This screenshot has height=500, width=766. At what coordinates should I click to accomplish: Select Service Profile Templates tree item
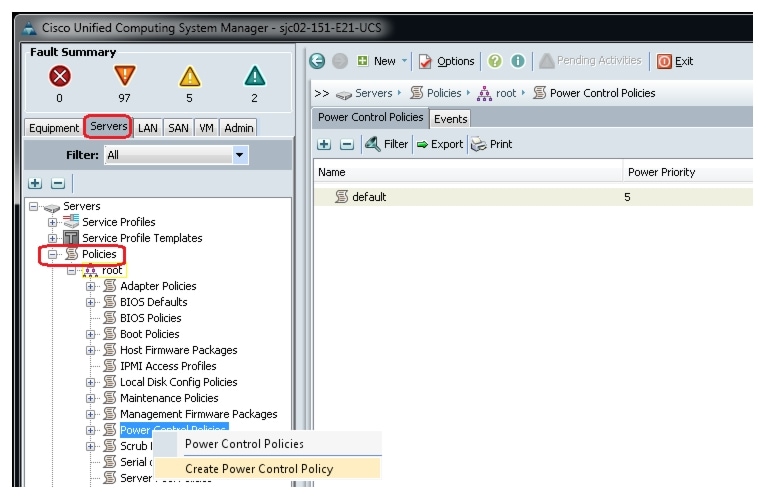point(142,239)
